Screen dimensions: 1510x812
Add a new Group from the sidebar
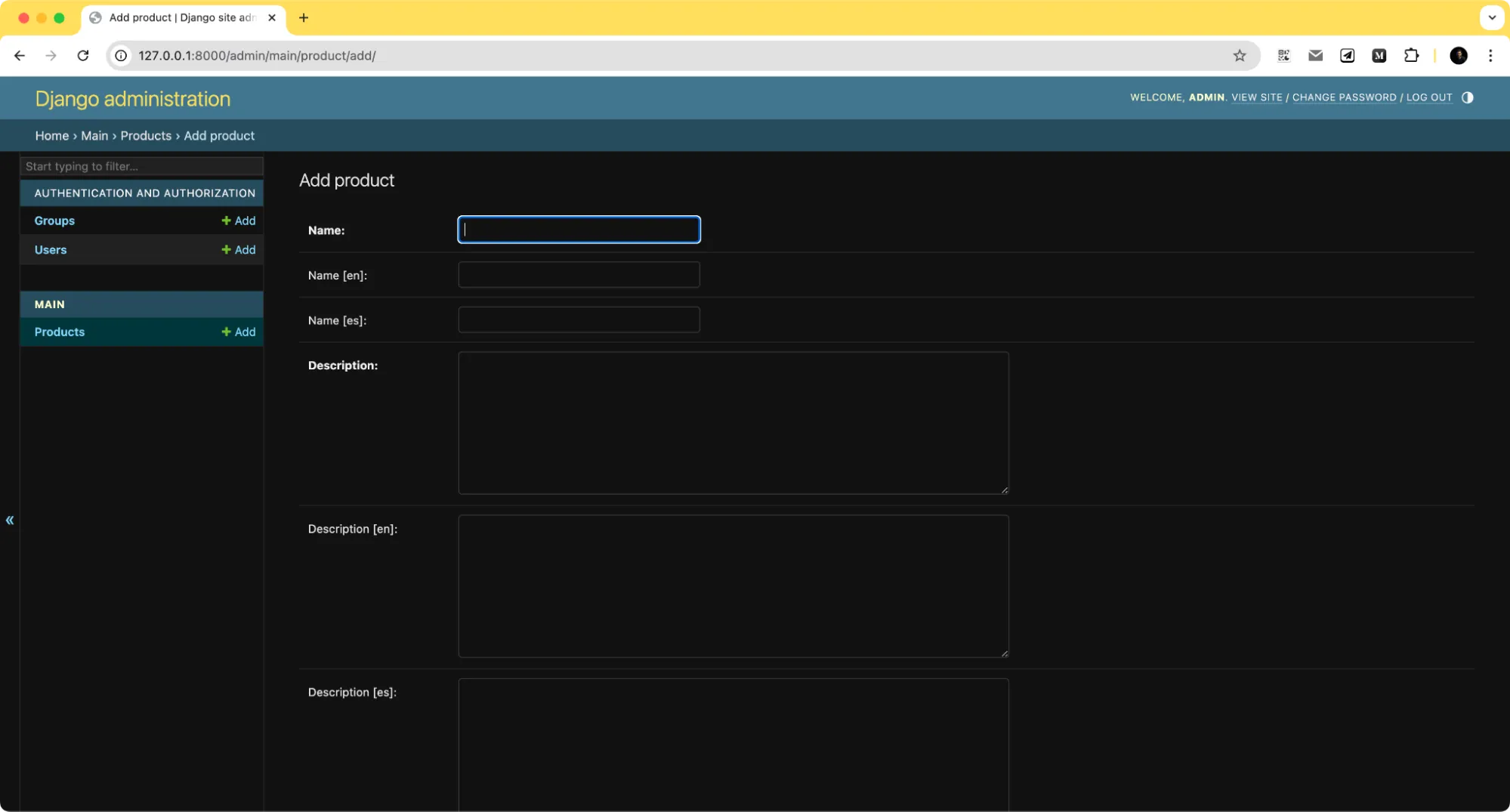[x=239, y=221]
